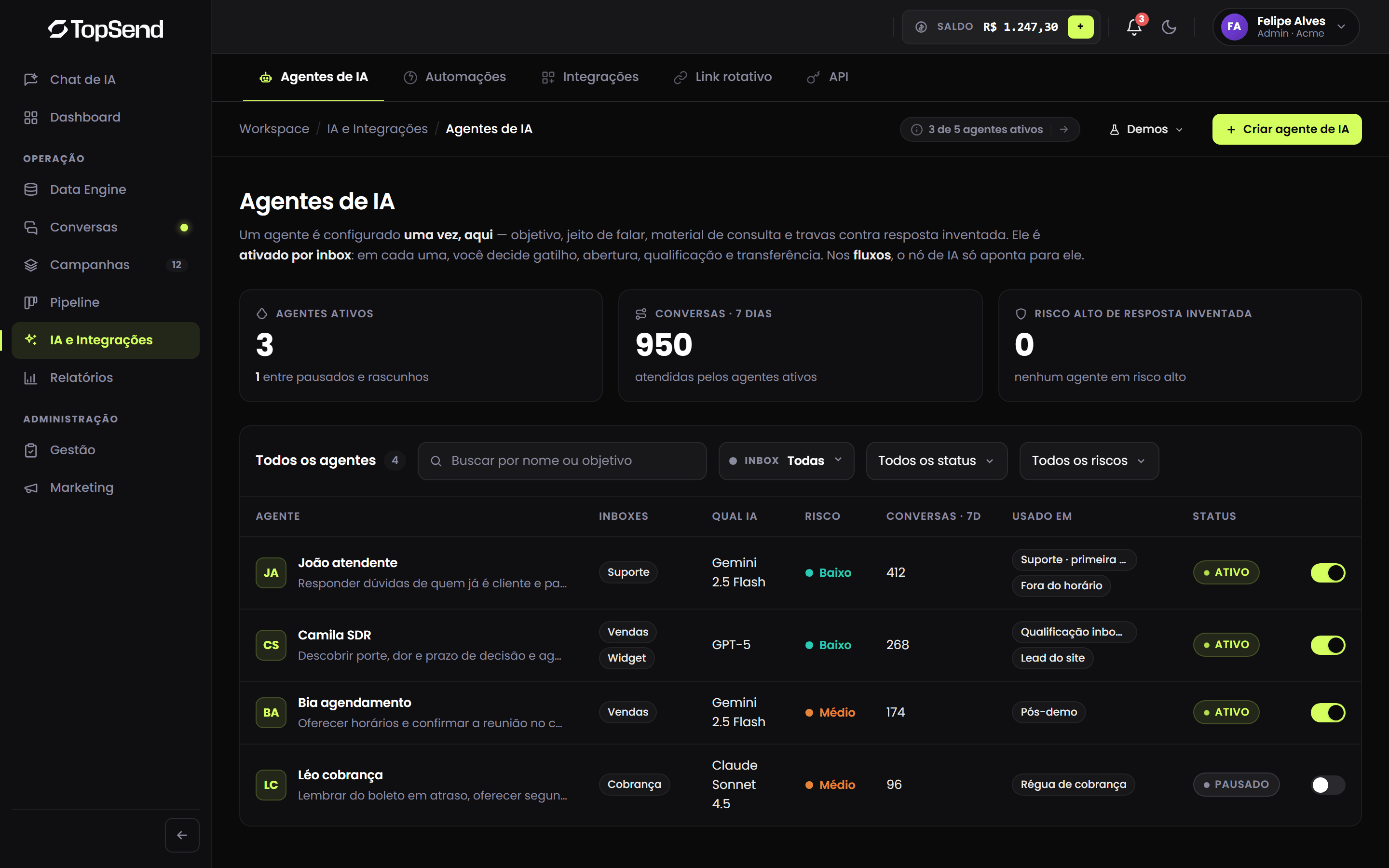Click the Lead do site chip
1389x868 pixels.
[x=1053, y=658]
